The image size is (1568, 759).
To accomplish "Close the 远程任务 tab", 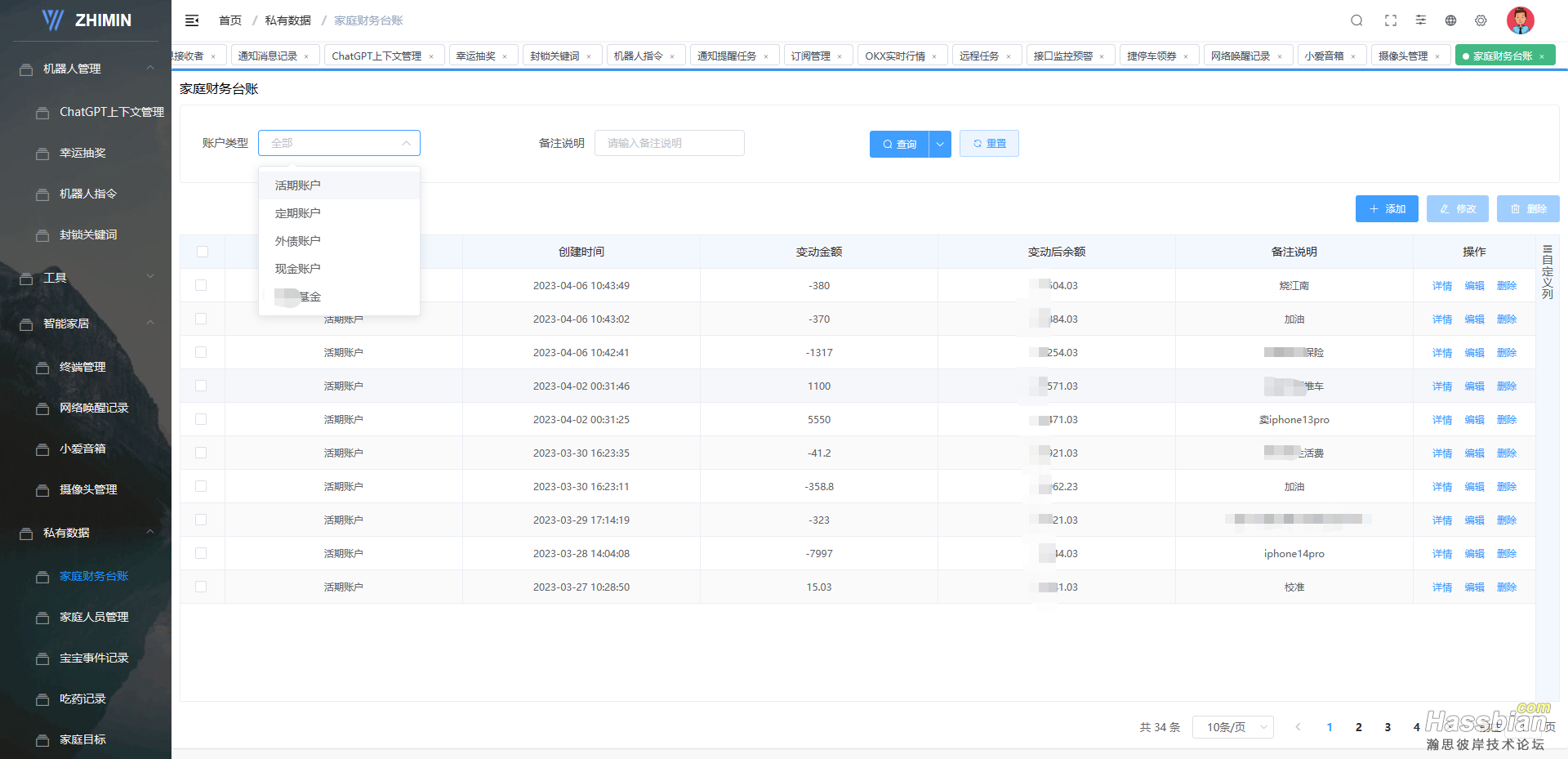I will click(x=1009, y=56).
